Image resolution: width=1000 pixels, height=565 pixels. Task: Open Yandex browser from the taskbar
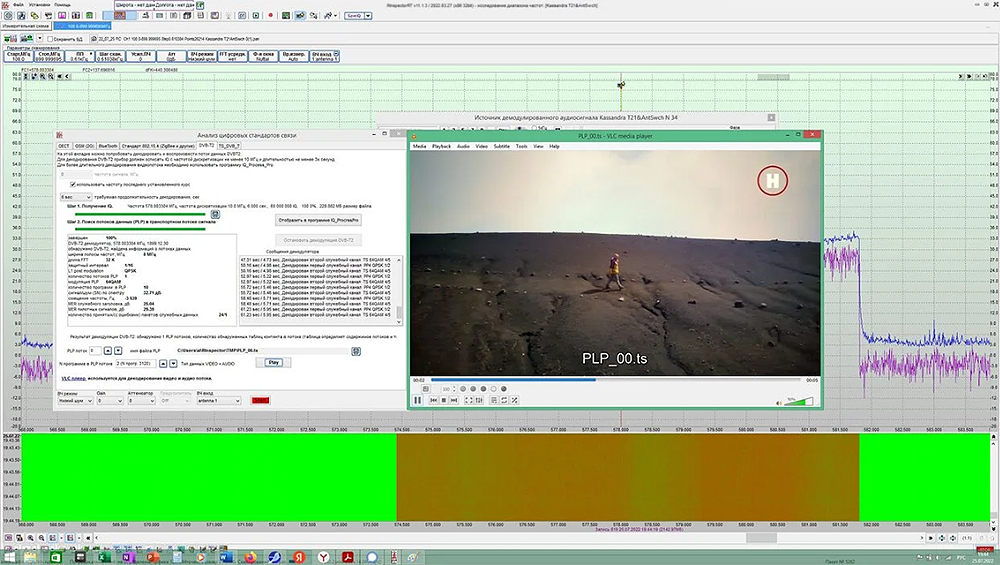point(322,555)
